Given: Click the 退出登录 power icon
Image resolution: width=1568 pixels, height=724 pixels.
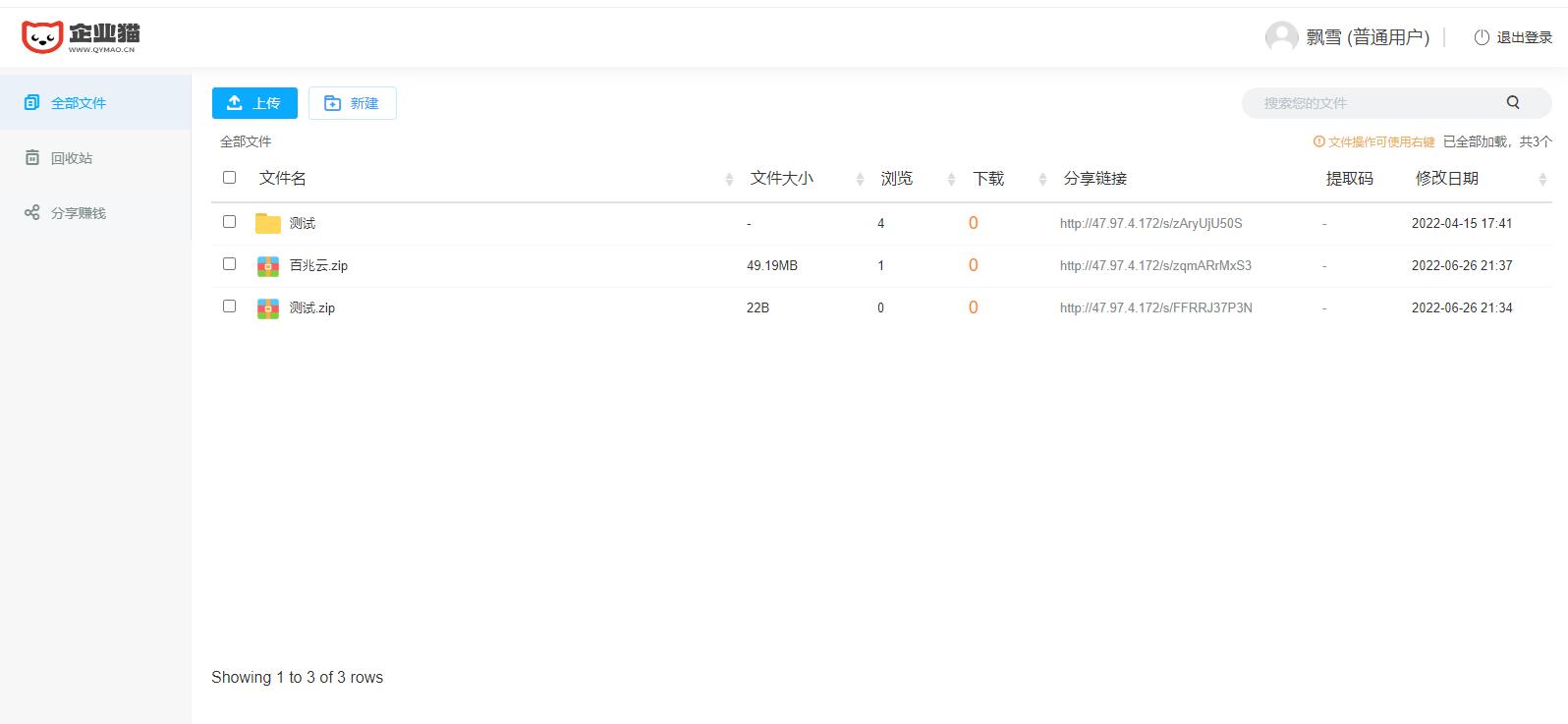Looking at the screenshot, I should coord(1482,37).
